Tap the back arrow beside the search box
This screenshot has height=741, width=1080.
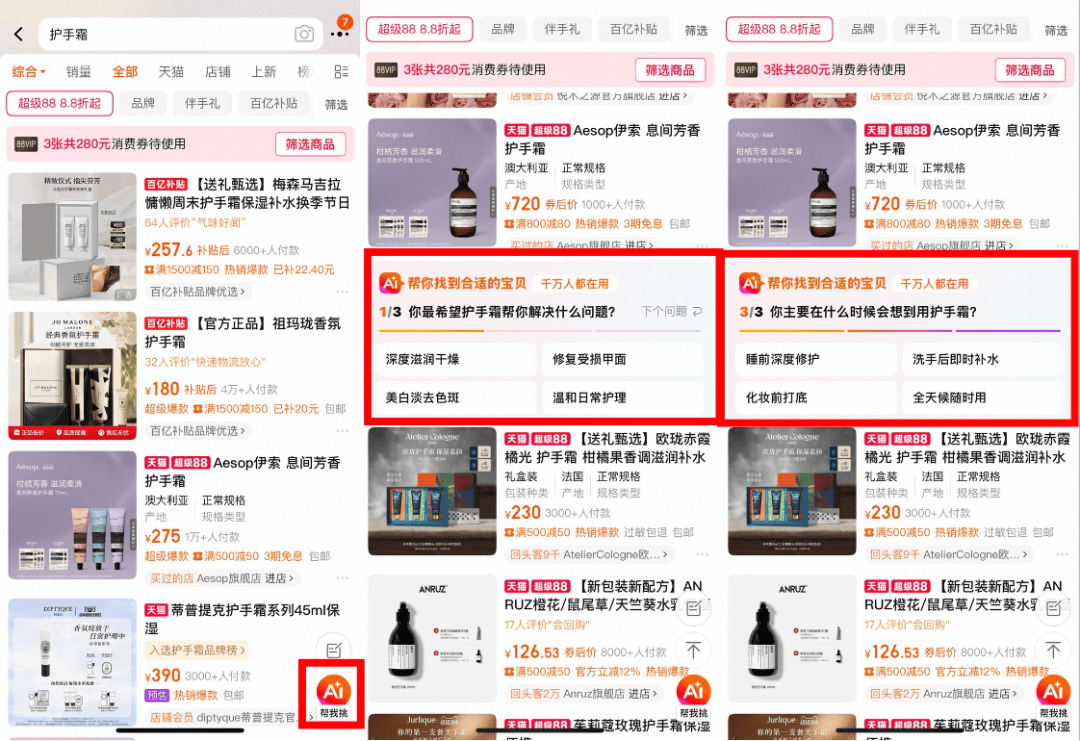(x=18, y=34)
